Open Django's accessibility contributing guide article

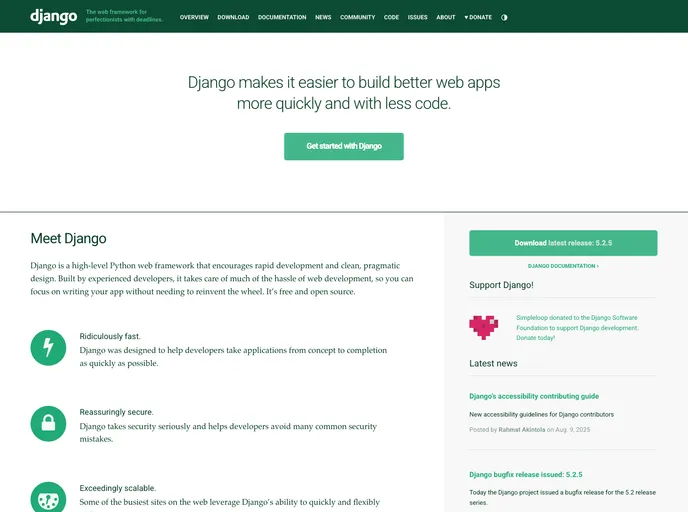pos(534,396)
